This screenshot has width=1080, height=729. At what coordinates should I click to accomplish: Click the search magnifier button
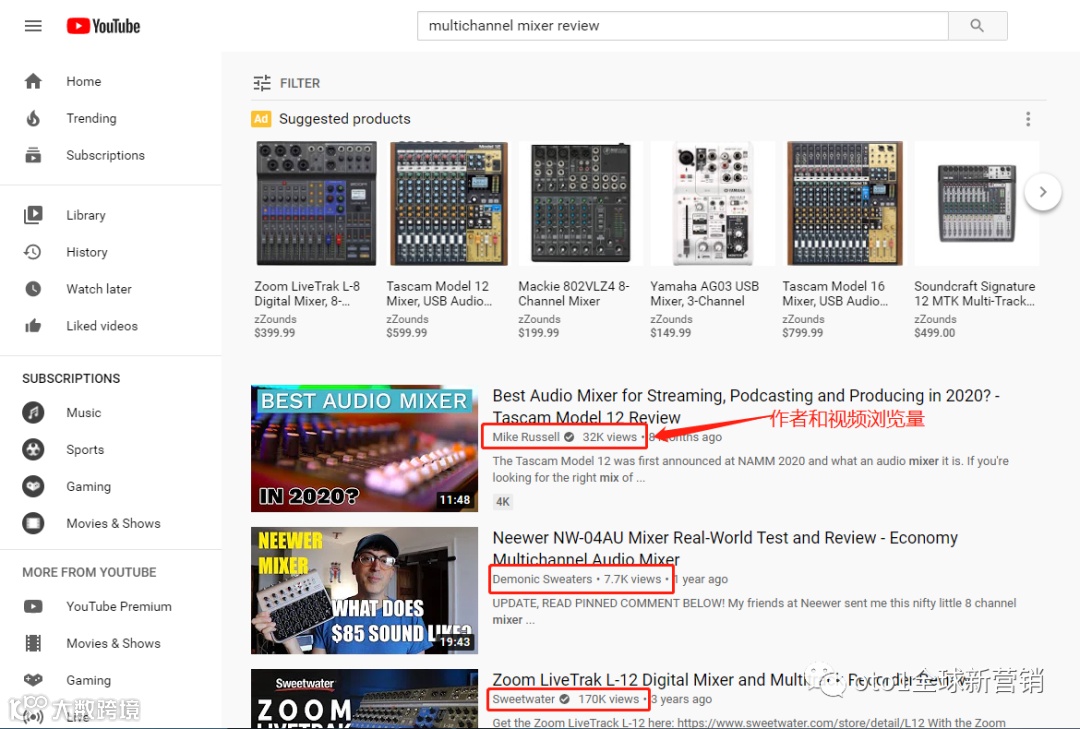(x=977, y=25)
